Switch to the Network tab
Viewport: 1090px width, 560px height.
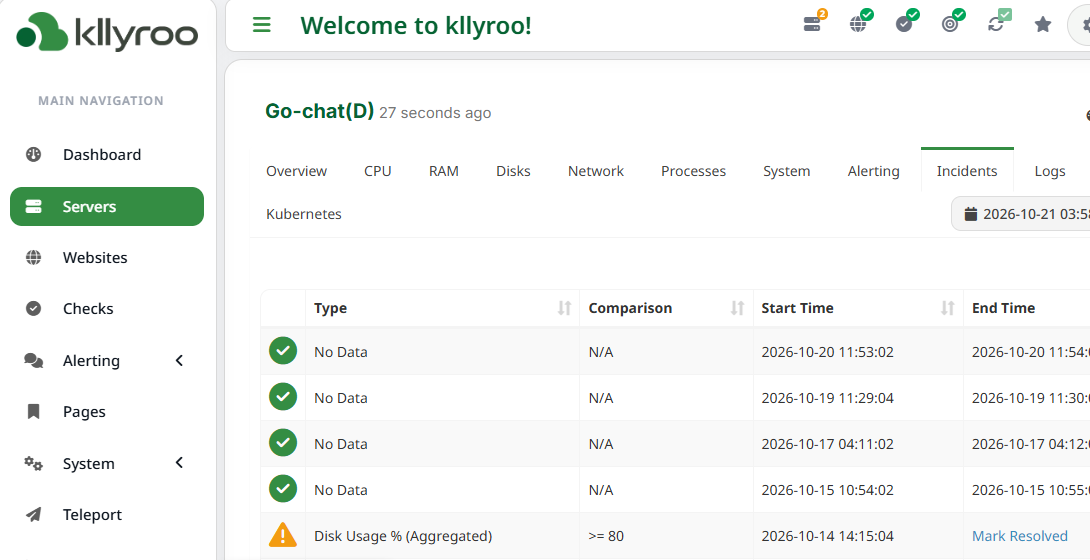coord(596,171)
